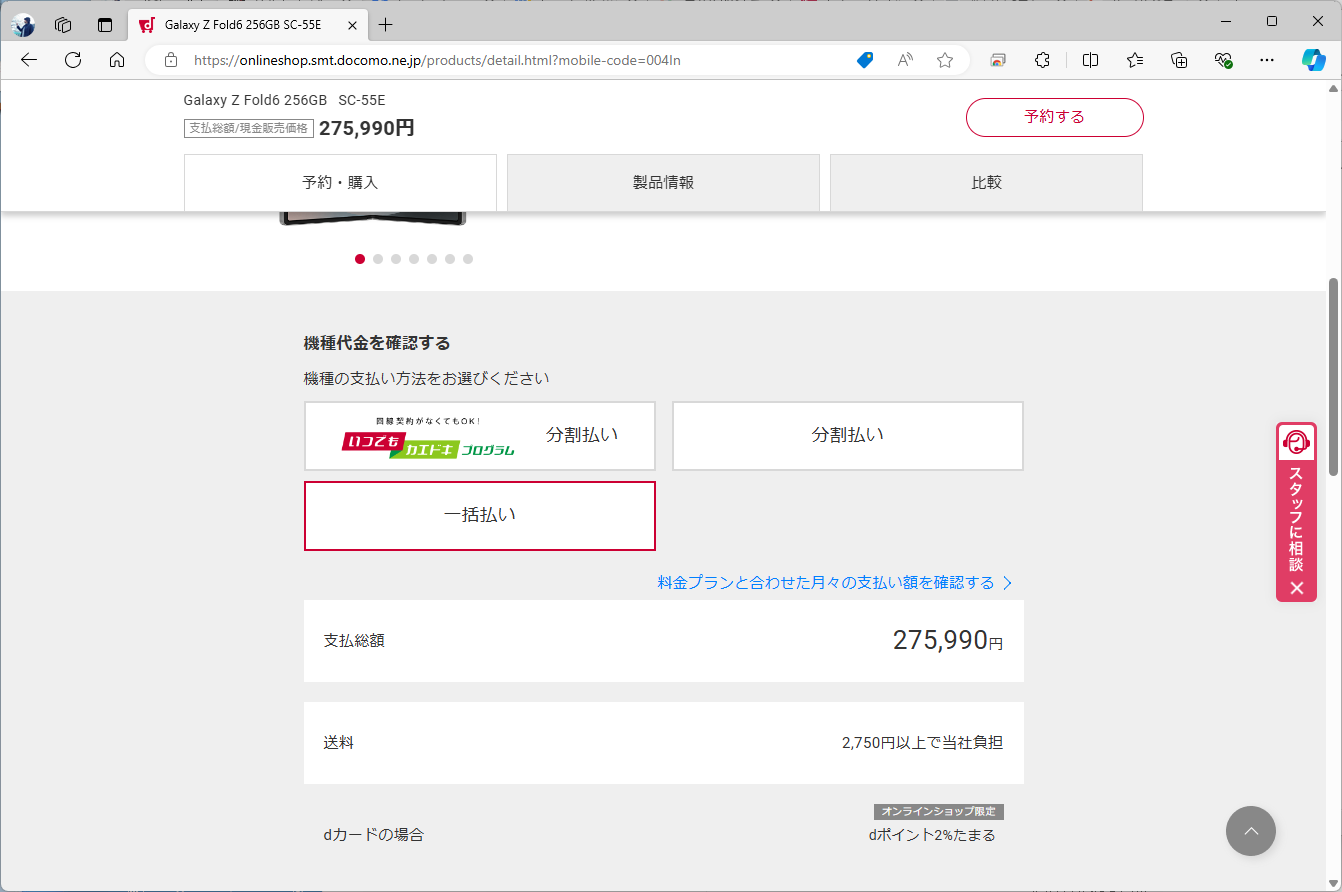Refresh the current page
1342x892 pixels.
coord(73,60)
